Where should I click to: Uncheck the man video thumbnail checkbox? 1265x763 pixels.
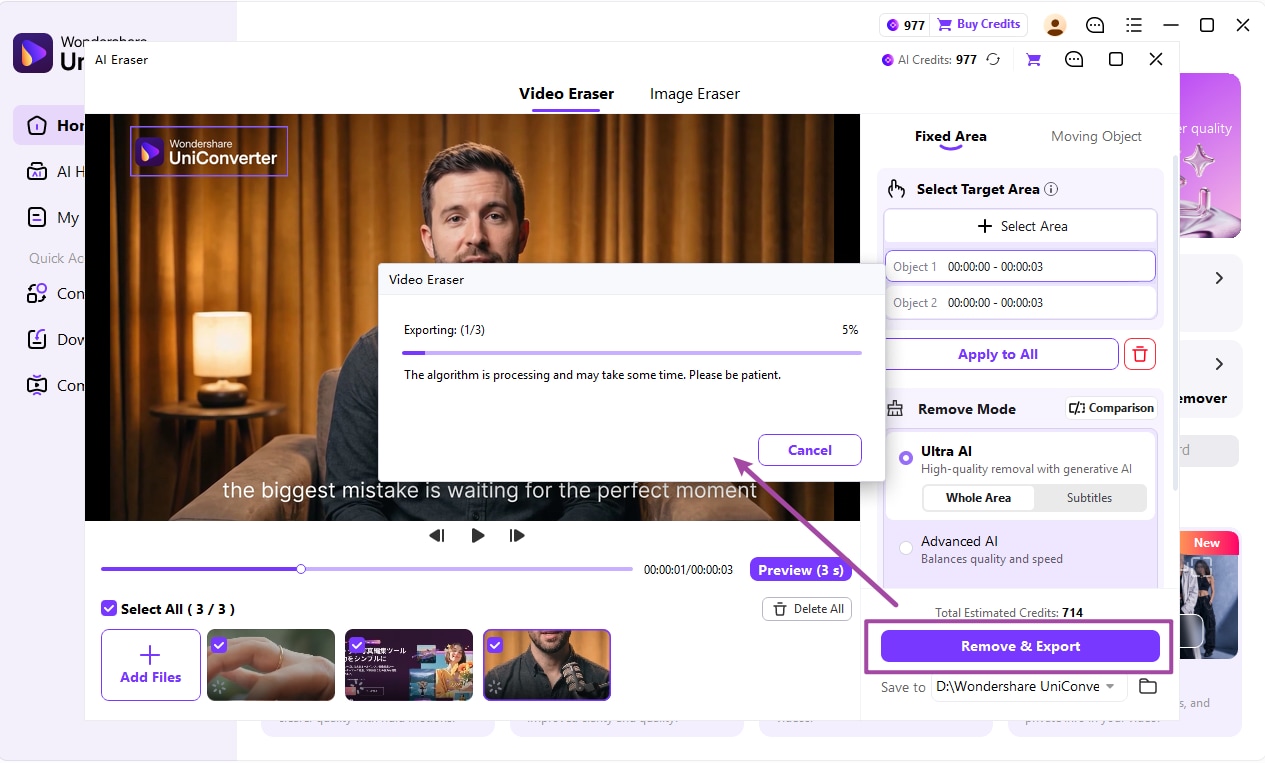tap(495, 645)
